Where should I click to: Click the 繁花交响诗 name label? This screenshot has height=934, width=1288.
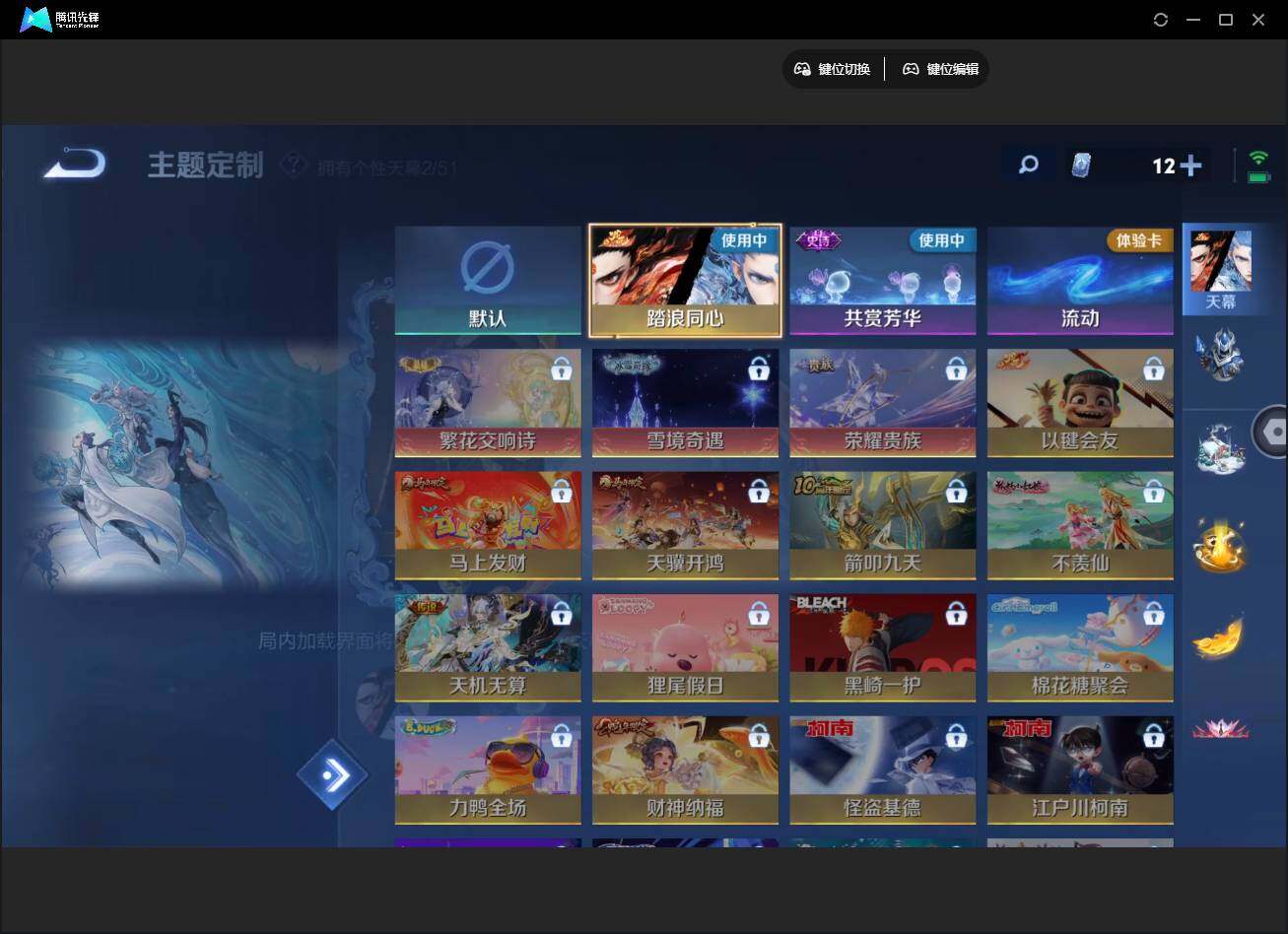(x=488, y=440)
